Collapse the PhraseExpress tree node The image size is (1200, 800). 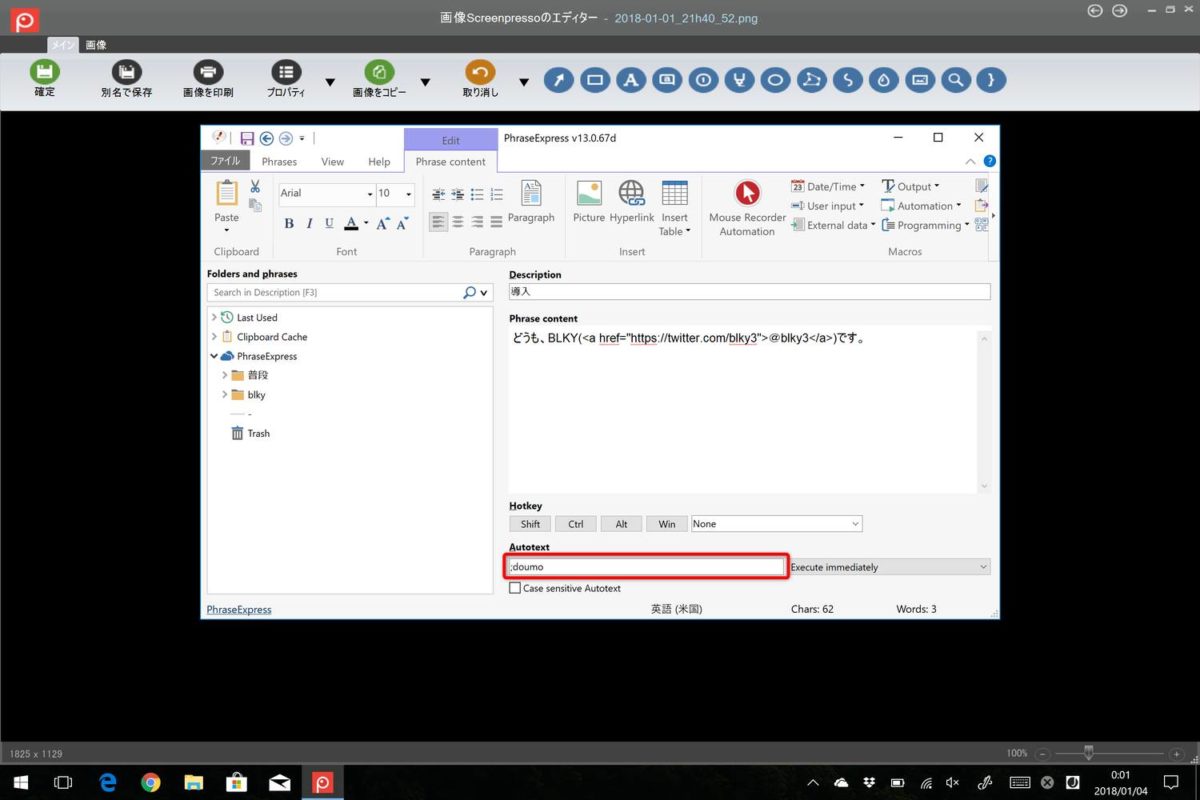pyautogui.click(x=214, y=356)
